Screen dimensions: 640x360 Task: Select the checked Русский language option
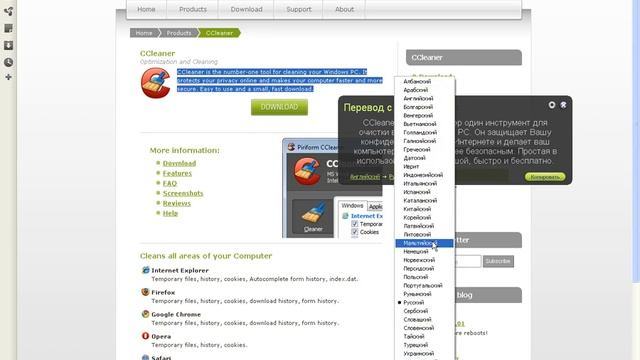(x=424, y=302)
